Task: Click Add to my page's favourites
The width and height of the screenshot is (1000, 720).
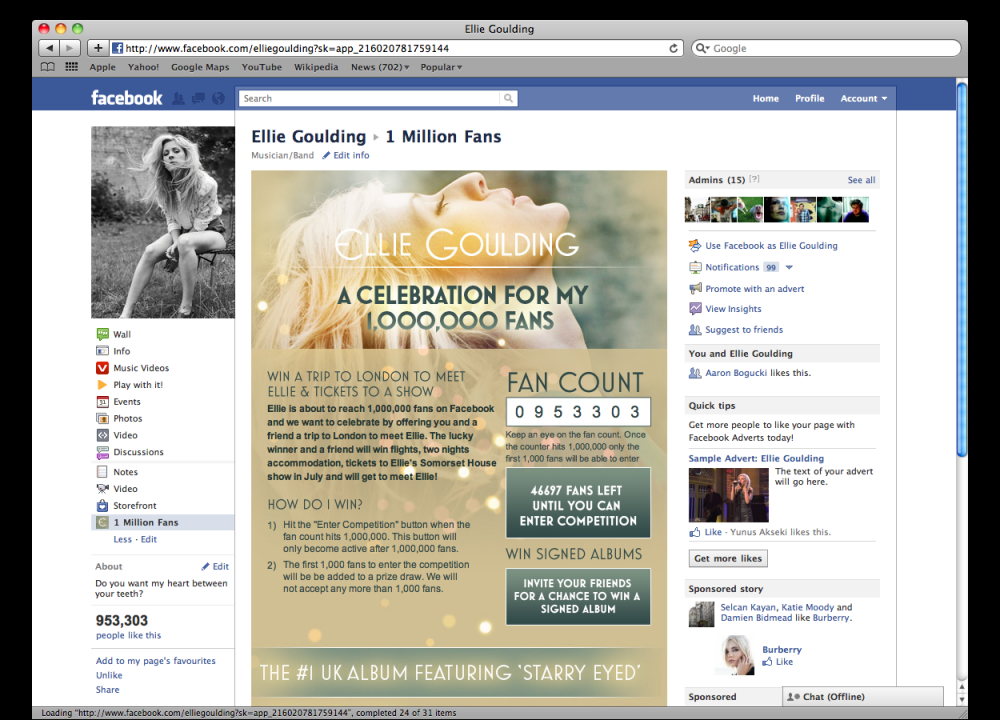Action: pos(156,661)
